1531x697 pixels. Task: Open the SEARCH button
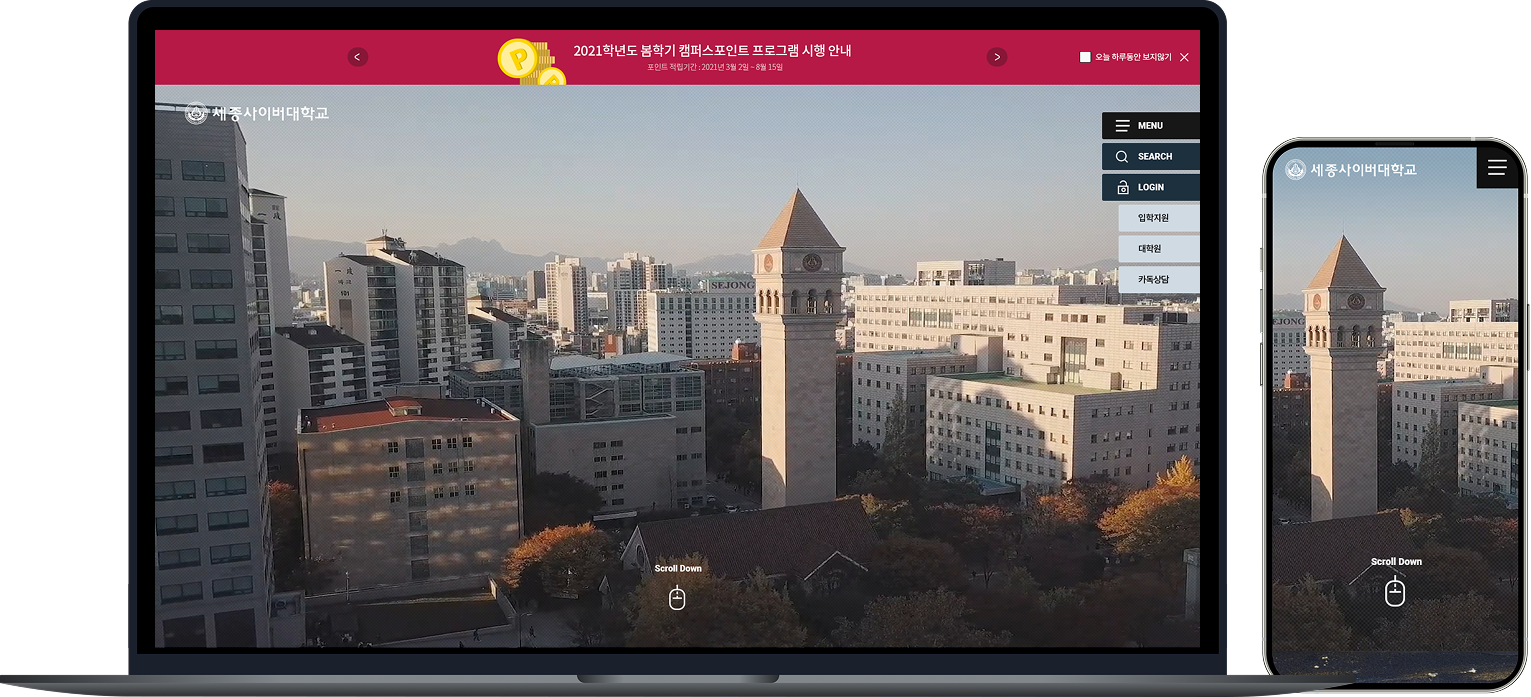pyautogui.click(x=1151, y=156)
